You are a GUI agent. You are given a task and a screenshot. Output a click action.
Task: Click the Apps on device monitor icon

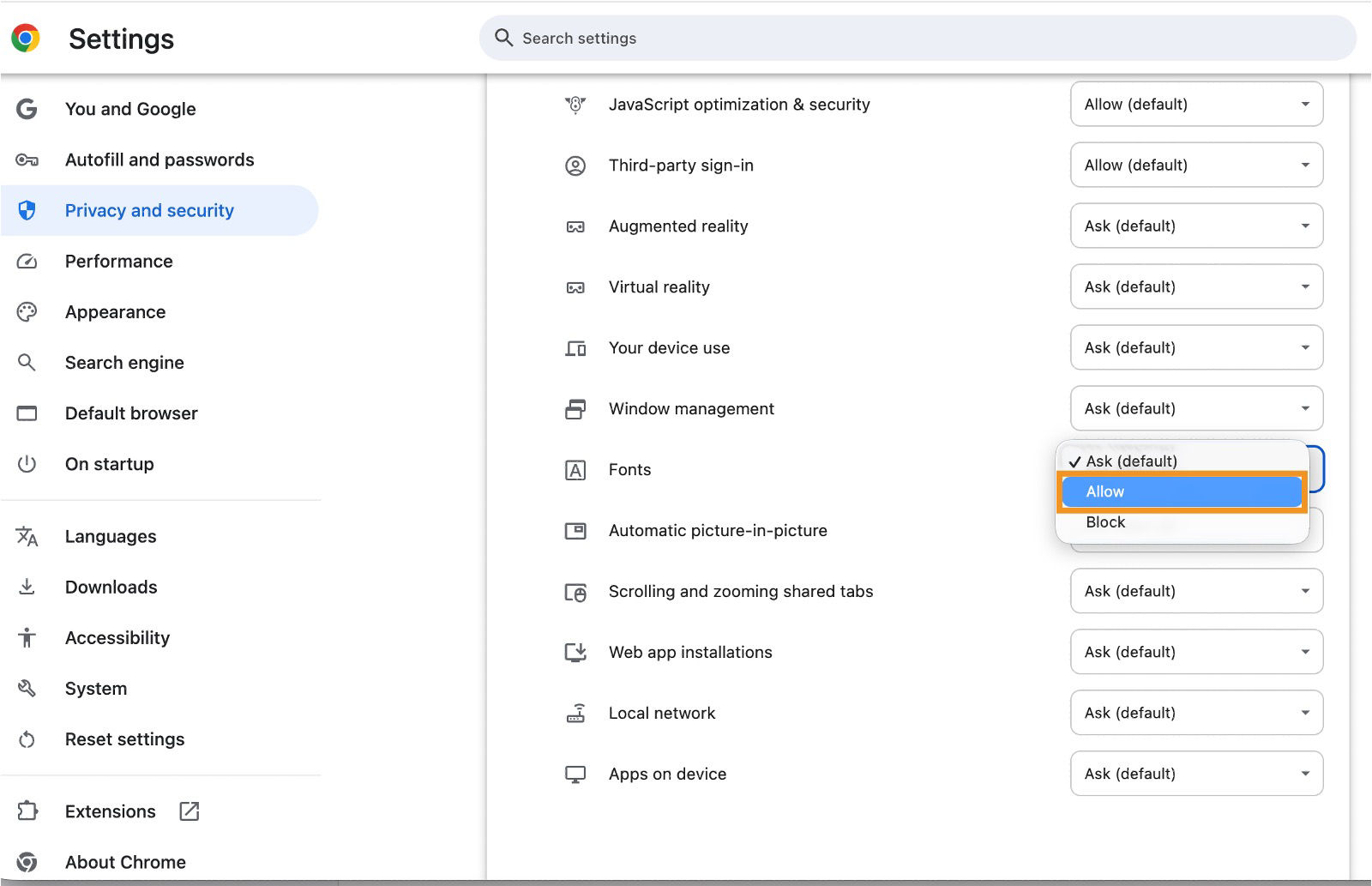575,774
